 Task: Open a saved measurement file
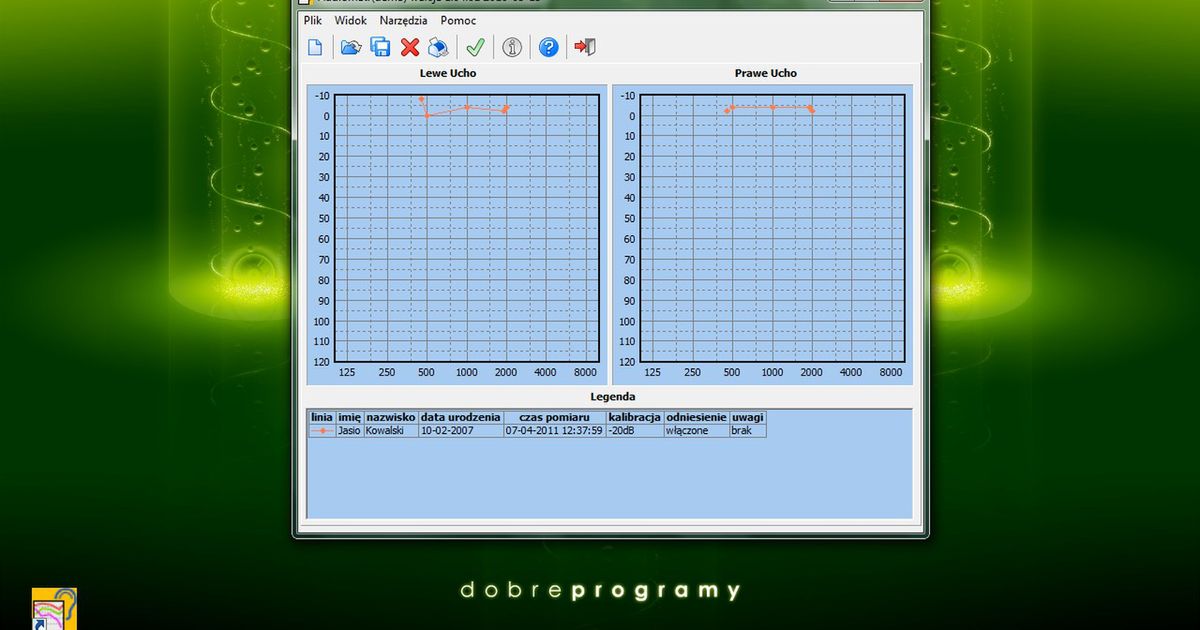click(x=350, y=46)
